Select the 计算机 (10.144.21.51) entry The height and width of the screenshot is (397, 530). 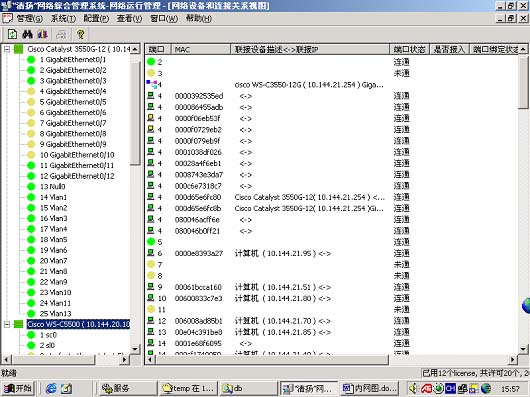(283, 287)
